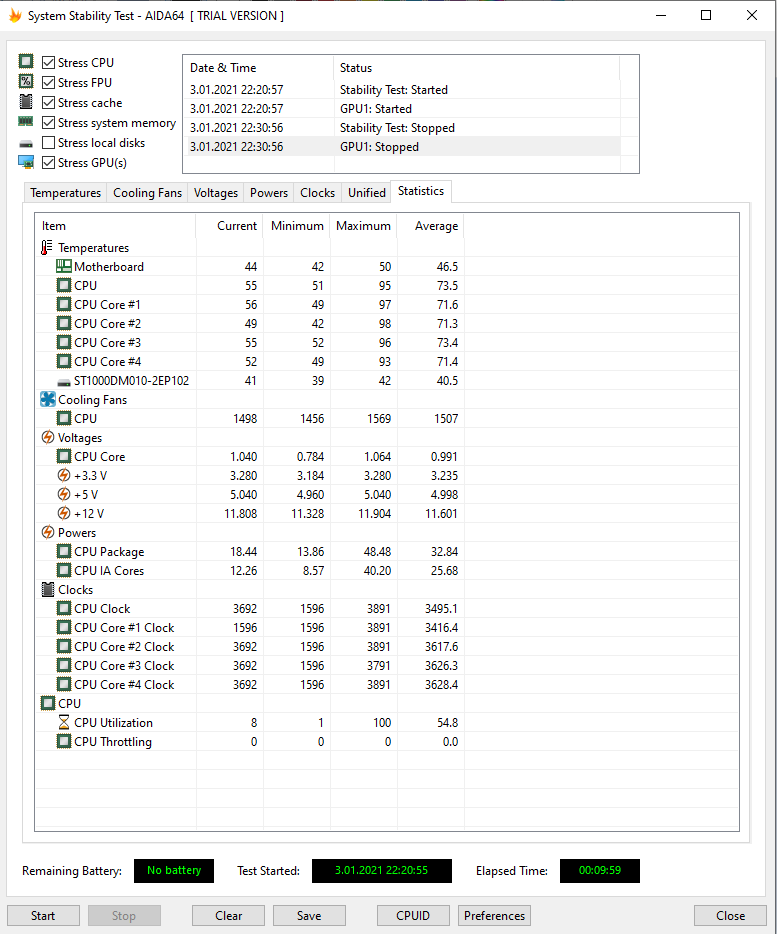The image size is (777, 934).
Task: Click the chip icon of CPU IA Cores row
Action: pyautogui.click(x=64, y=571)
